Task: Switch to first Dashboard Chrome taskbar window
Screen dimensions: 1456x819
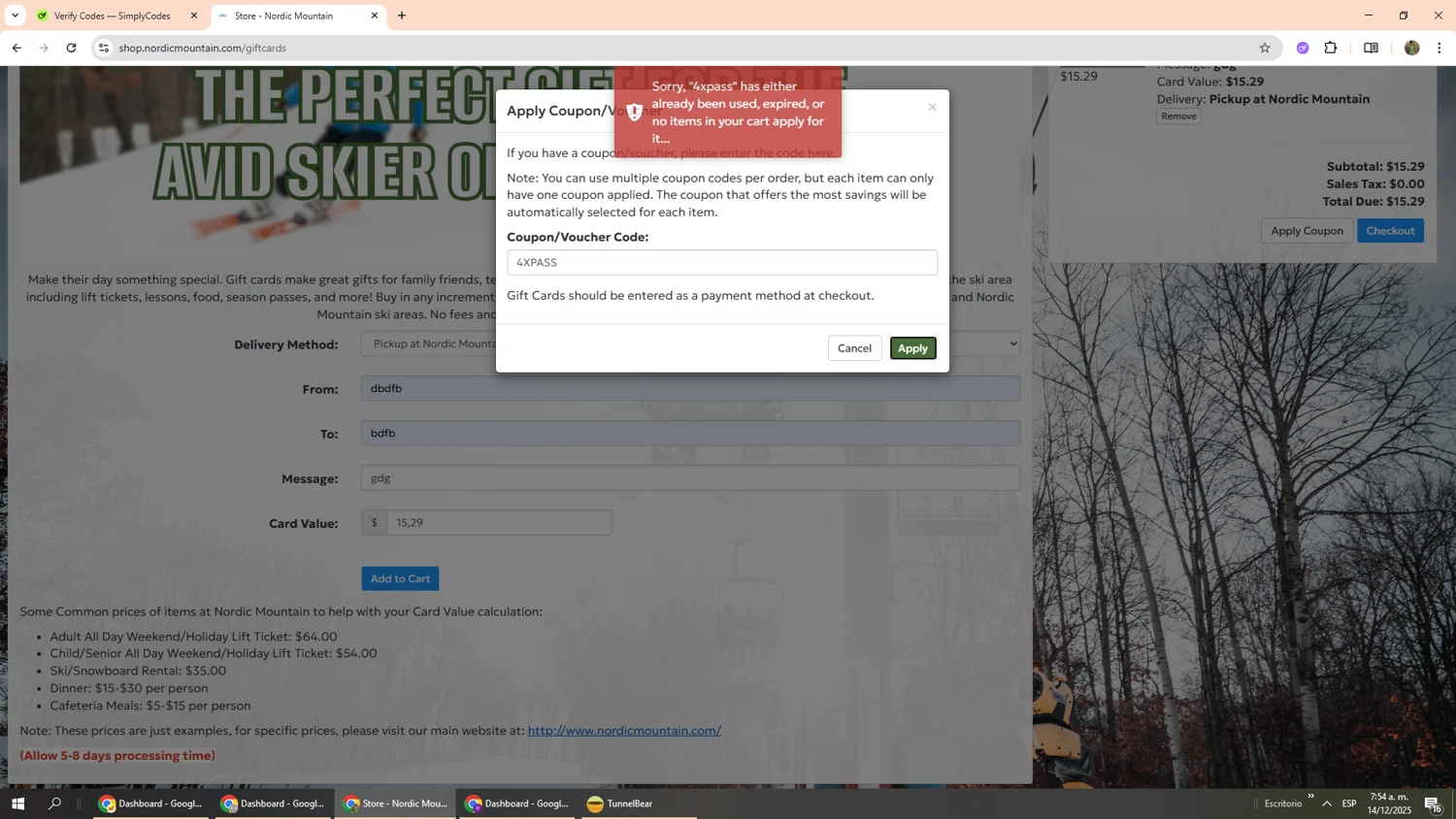Action: [150, 803]
